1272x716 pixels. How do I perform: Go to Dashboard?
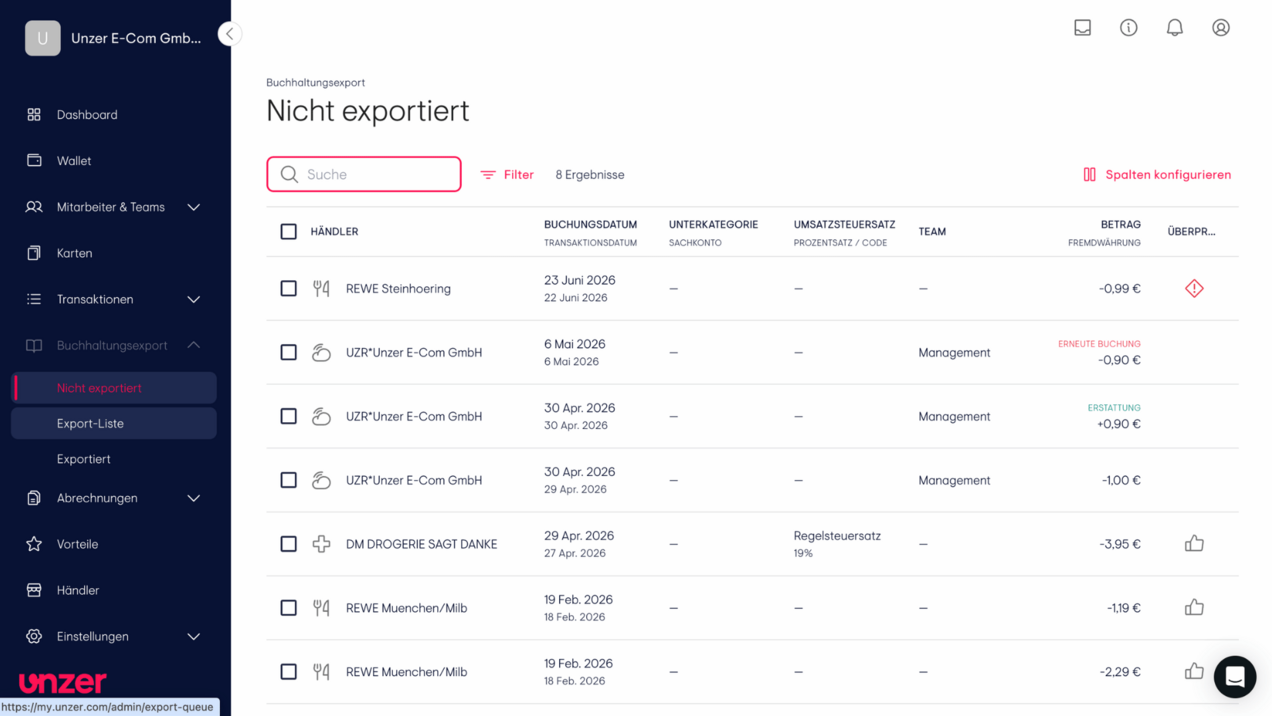tap(87, 115)
